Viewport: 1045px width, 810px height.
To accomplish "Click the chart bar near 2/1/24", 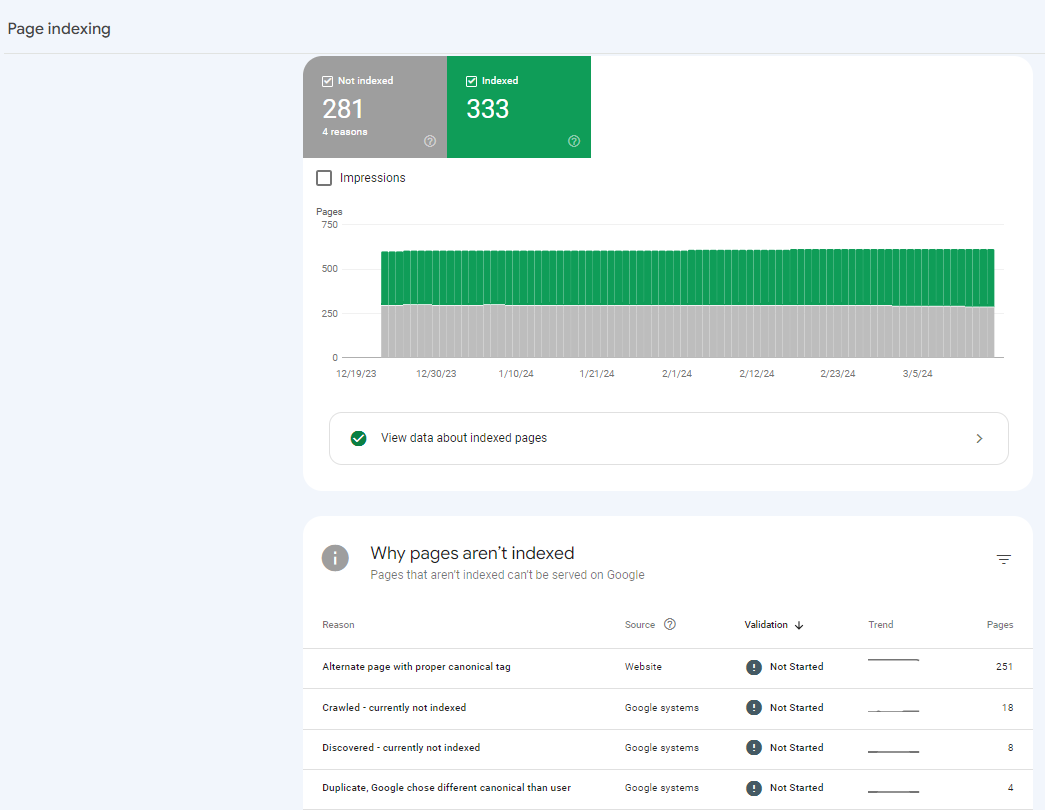I will [677, 310].
